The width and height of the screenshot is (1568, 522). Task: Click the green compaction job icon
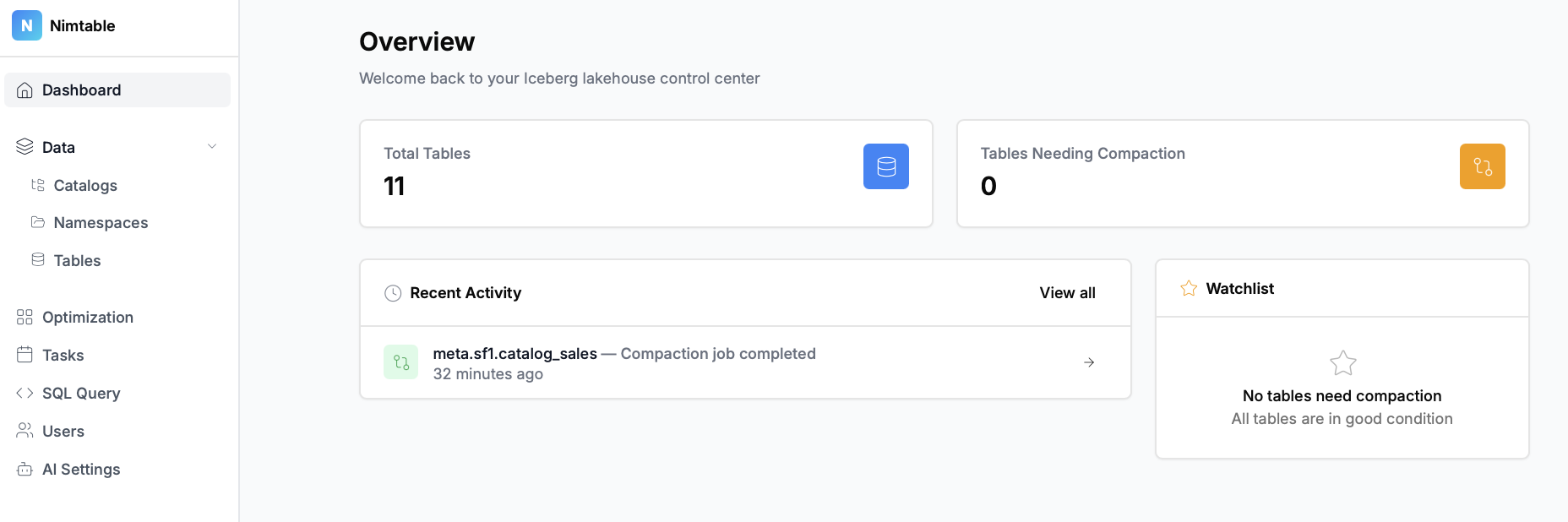click(x=401, y=362)
